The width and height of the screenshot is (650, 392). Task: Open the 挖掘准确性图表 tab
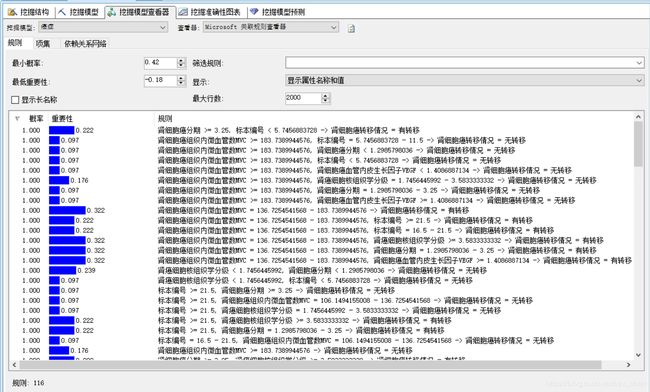pos(210,12)
